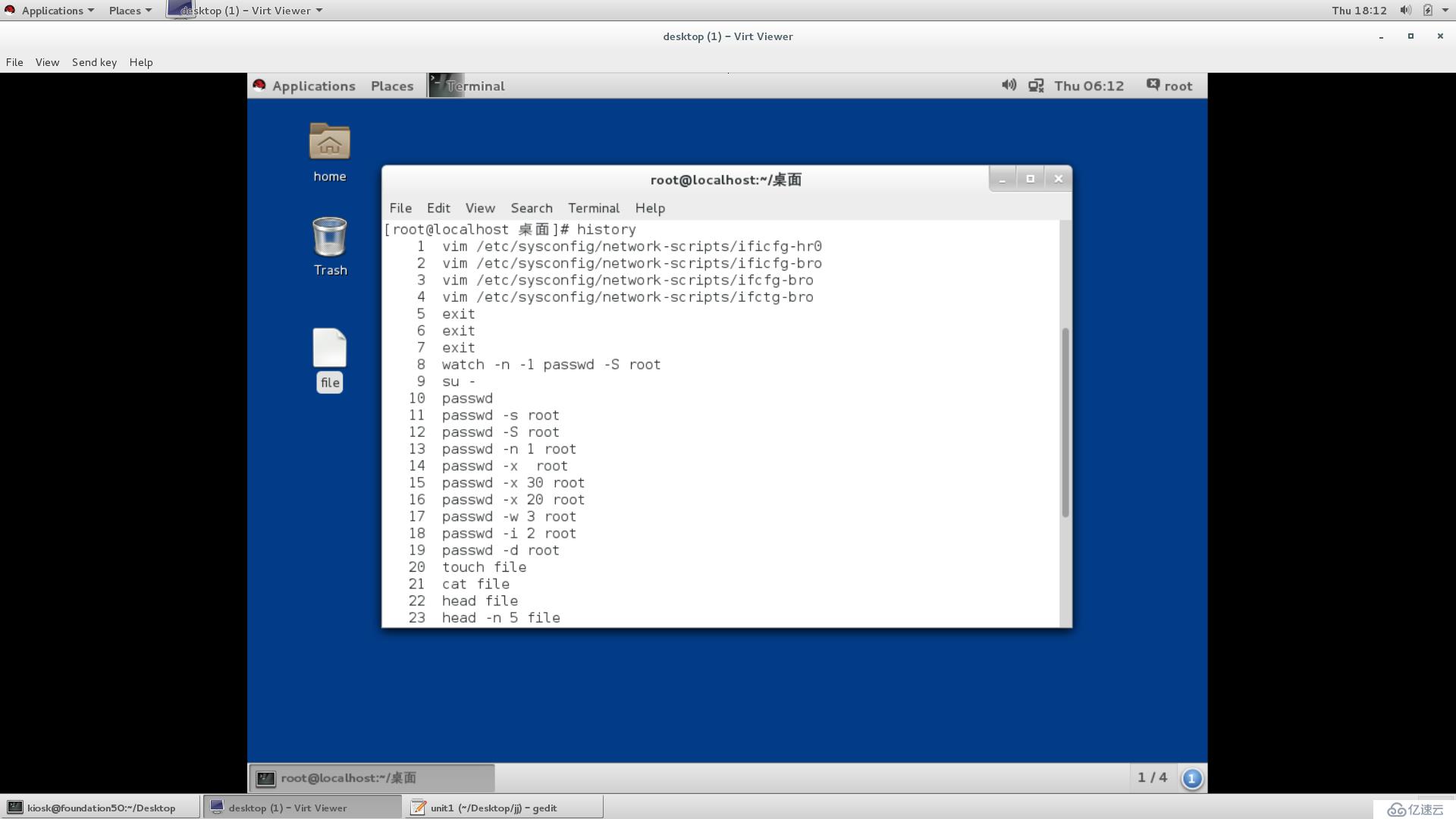Select the Terminal menu option
The height and width of the screenshot is (819, 1456).
click(x=593, y=208)
